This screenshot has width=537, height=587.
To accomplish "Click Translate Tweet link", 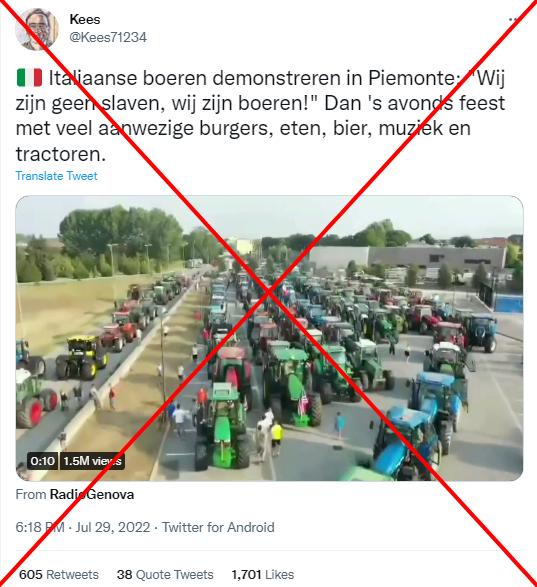I will [57, 176].
